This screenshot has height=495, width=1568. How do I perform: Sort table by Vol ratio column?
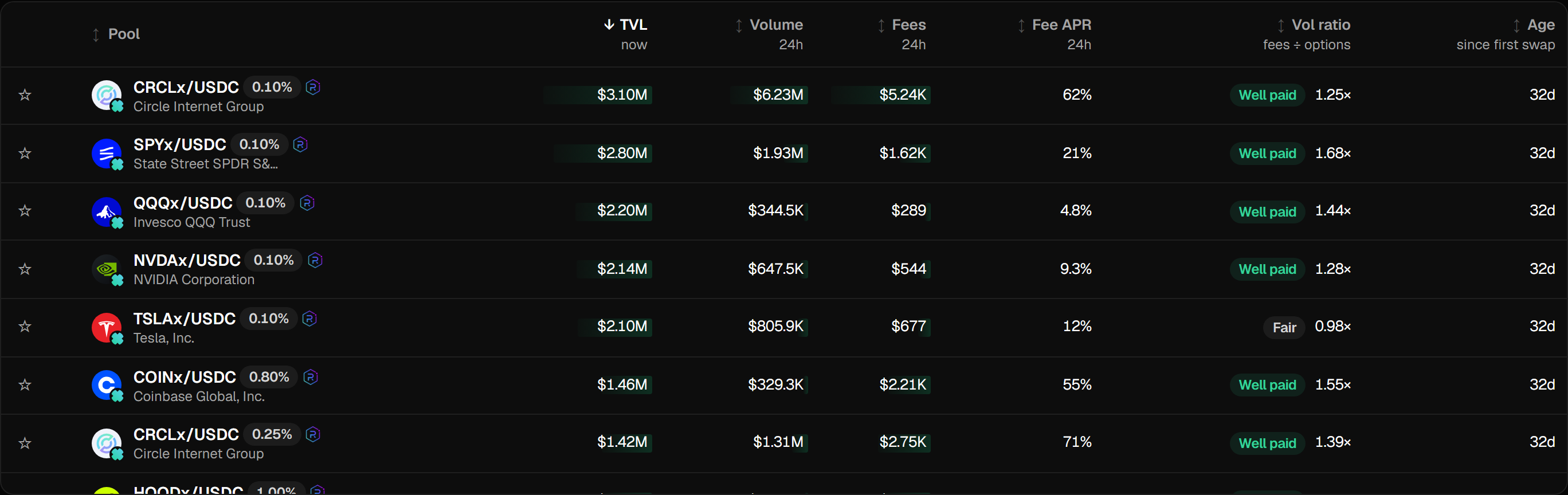[1314, 25]
